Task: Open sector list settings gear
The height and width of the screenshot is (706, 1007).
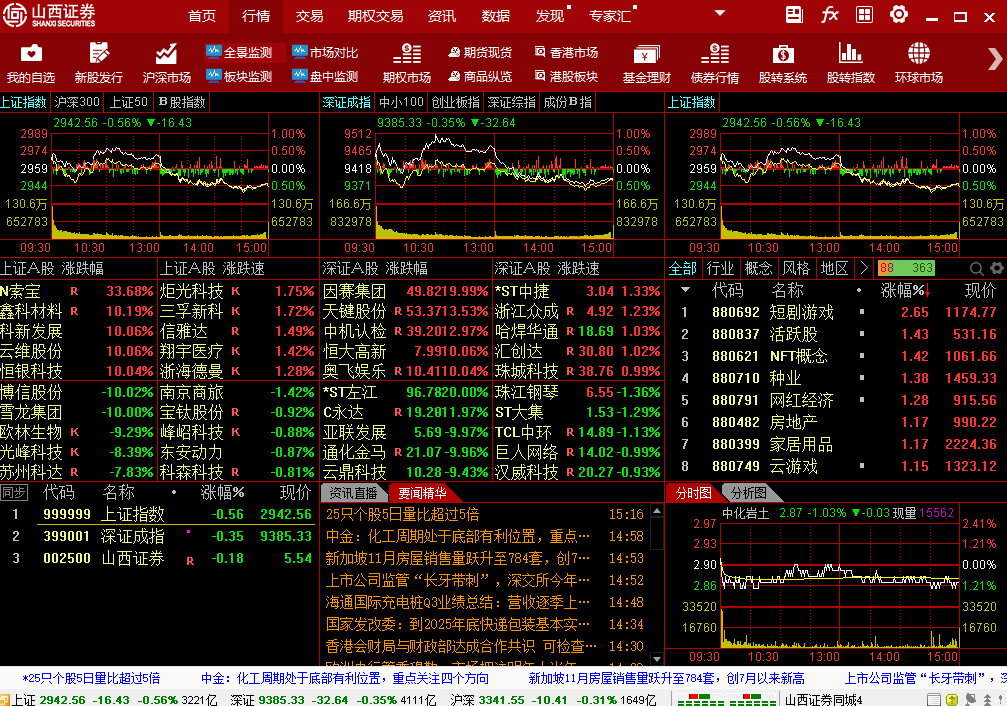Action: click(997, 268)
